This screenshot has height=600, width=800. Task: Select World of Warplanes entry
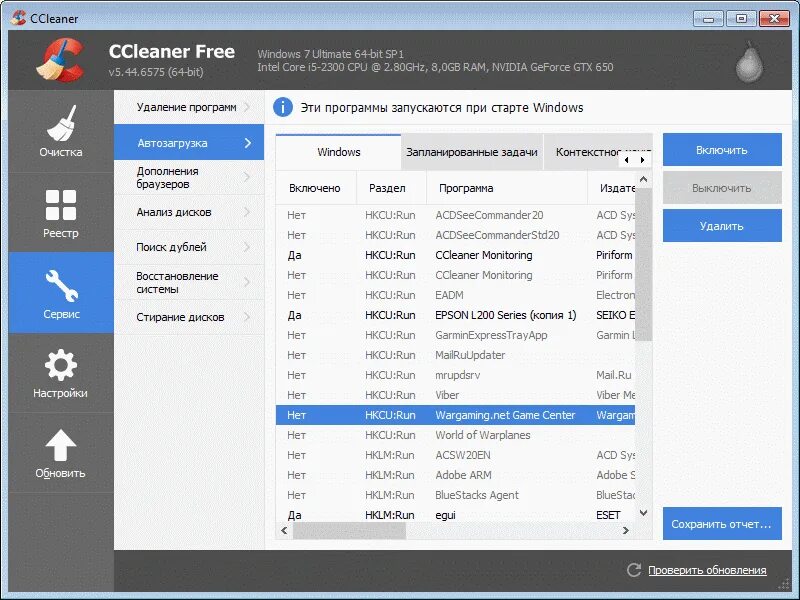[456, 435]
